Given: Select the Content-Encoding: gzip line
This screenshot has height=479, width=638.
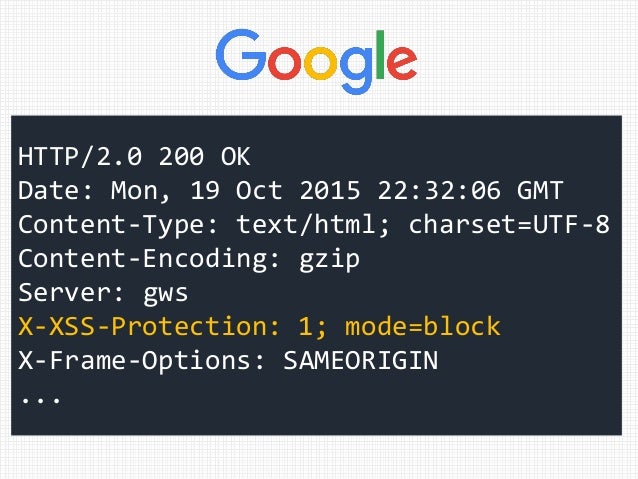Looking at the screenshot, I should [x=189, y=259].
